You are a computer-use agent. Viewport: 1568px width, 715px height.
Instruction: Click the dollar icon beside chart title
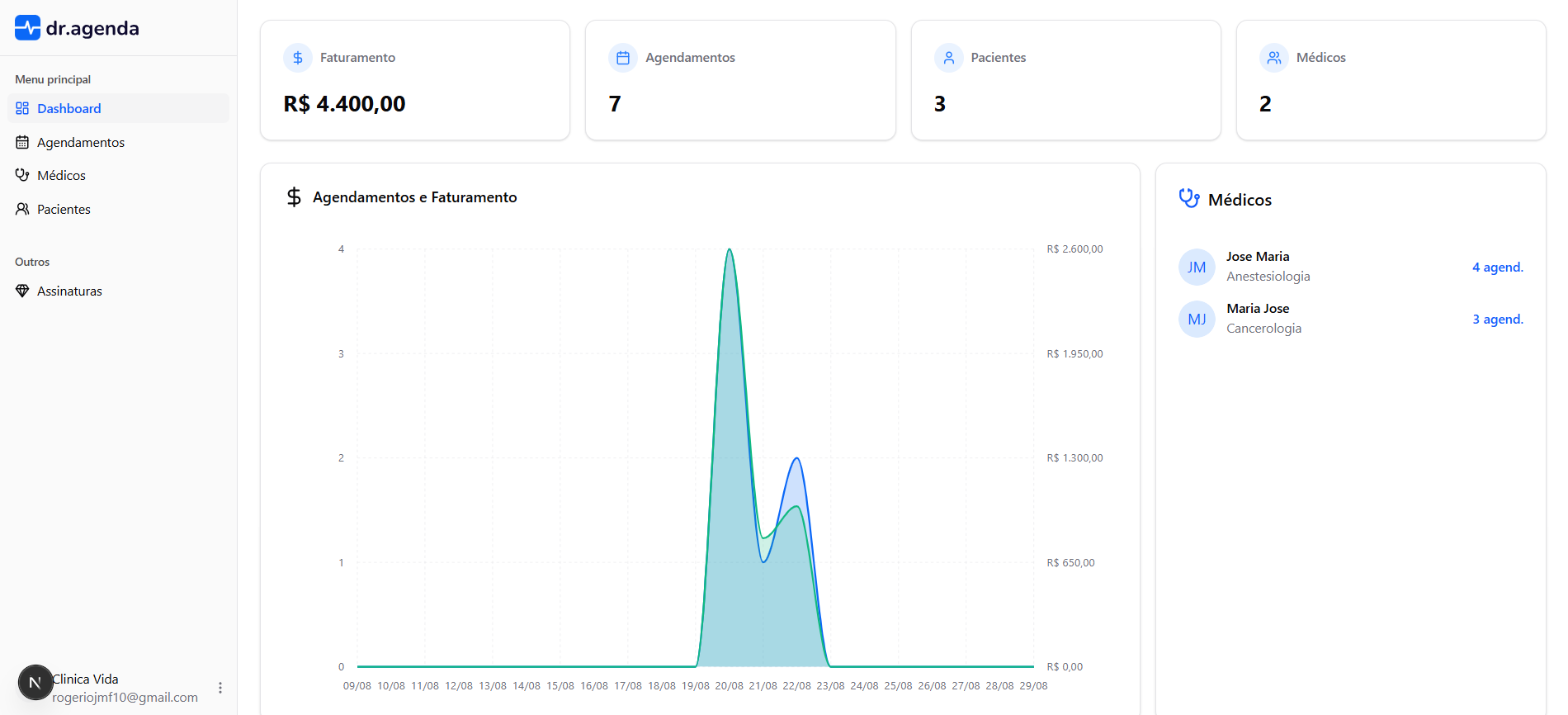point(294,197)
